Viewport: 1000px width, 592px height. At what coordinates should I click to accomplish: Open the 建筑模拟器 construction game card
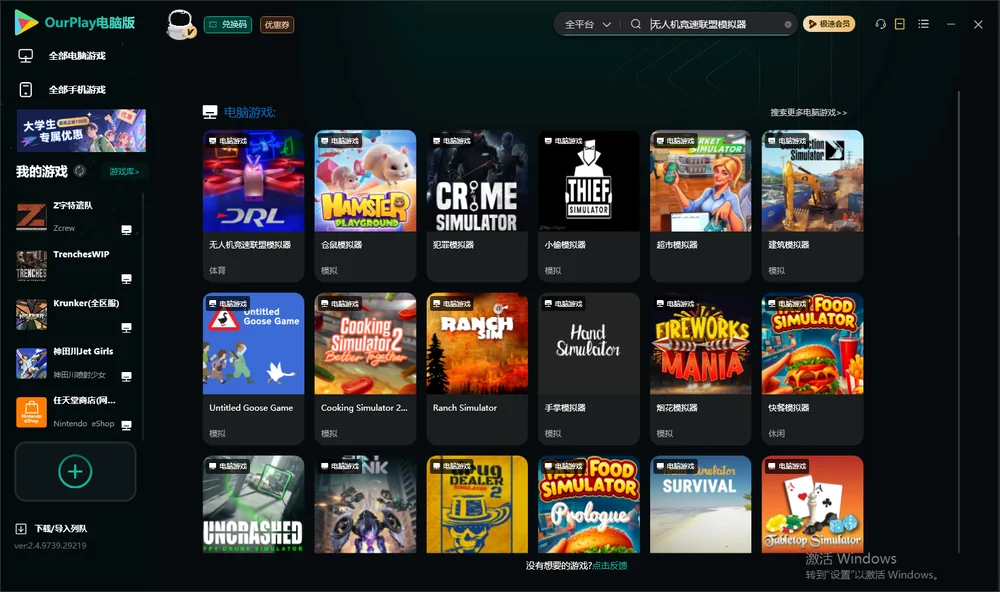point(812,205)
